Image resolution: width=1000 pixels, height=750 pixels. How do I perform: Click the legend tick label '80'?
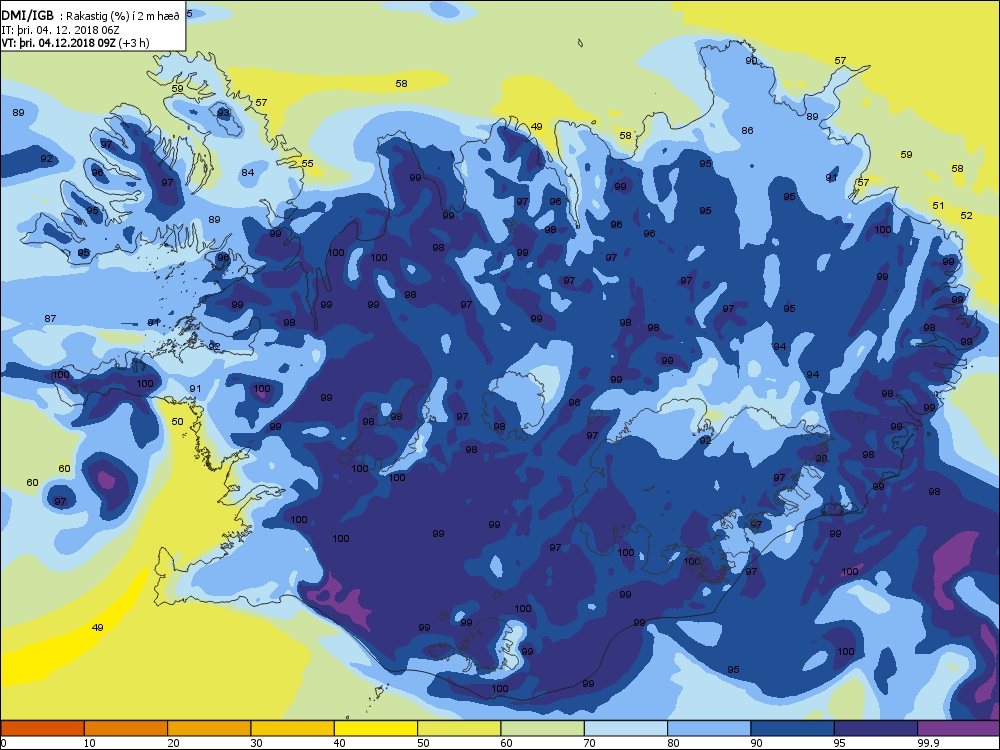673,742
